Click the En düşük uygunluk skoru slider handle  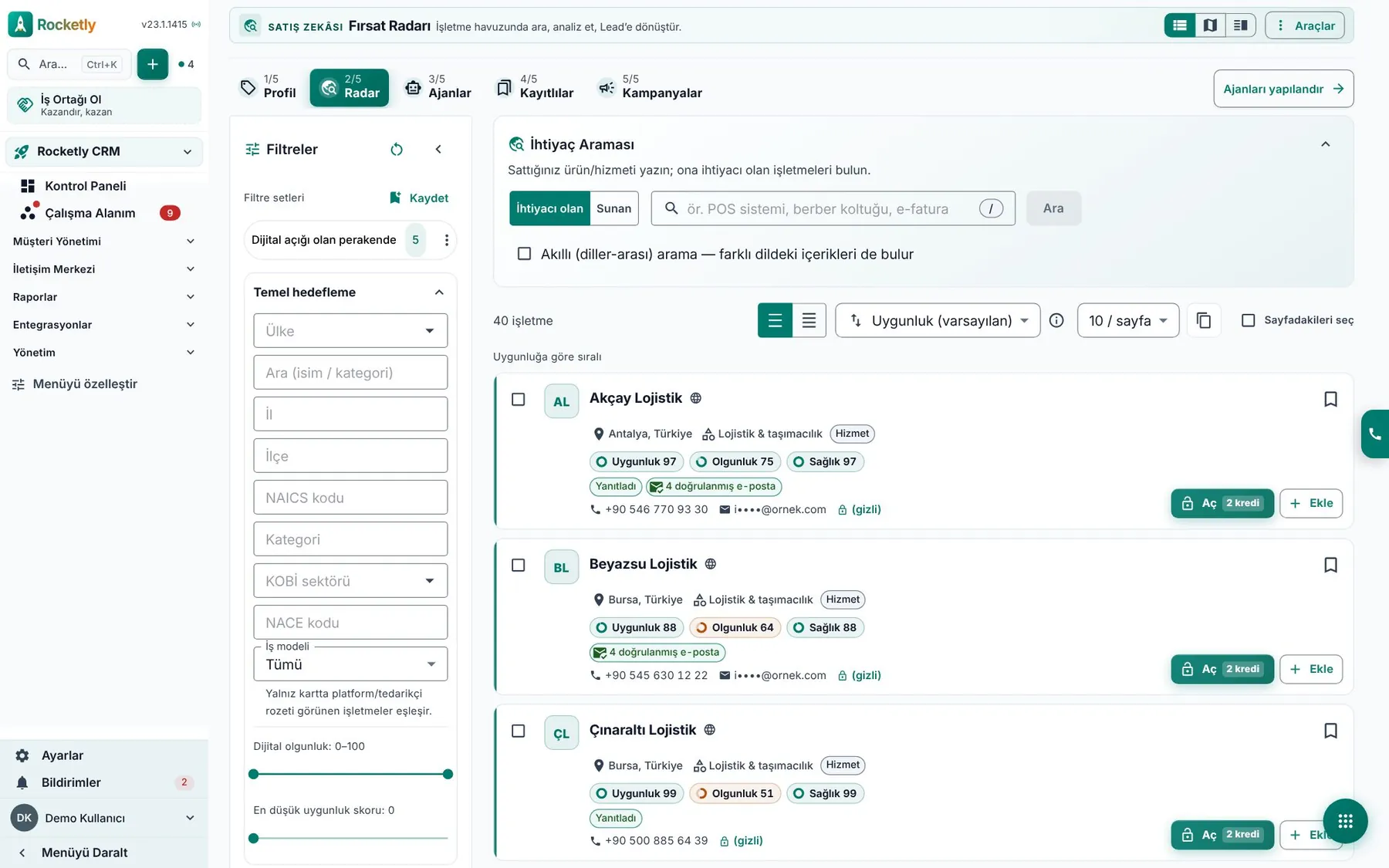254,838
